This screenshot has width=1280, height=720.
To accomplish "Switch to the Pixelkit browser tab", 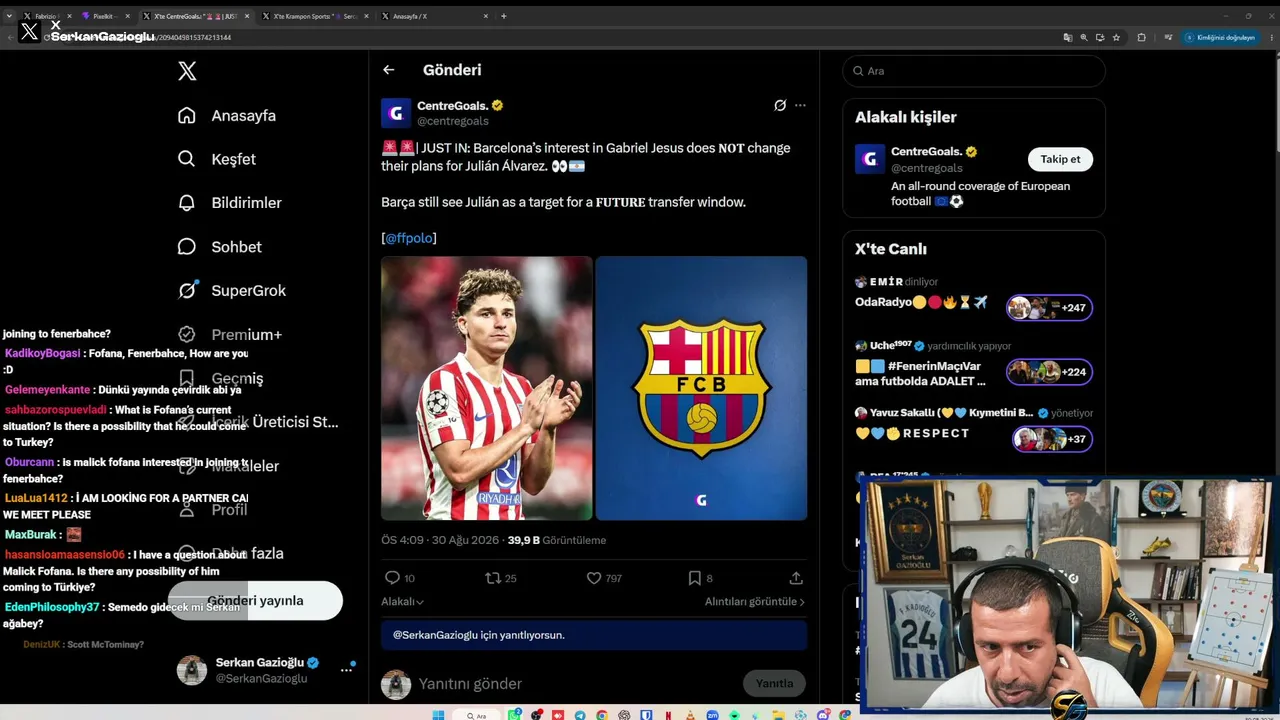I will (x=104, y=16).
